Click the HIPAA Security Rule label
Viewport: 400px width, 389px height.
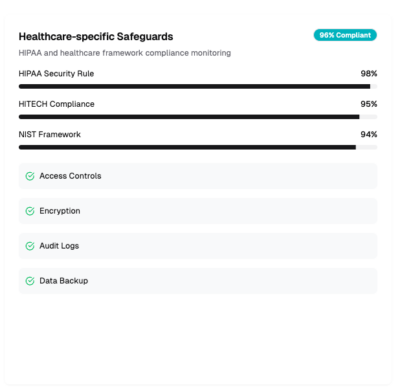pyautogui.click(x=56, y=74)
